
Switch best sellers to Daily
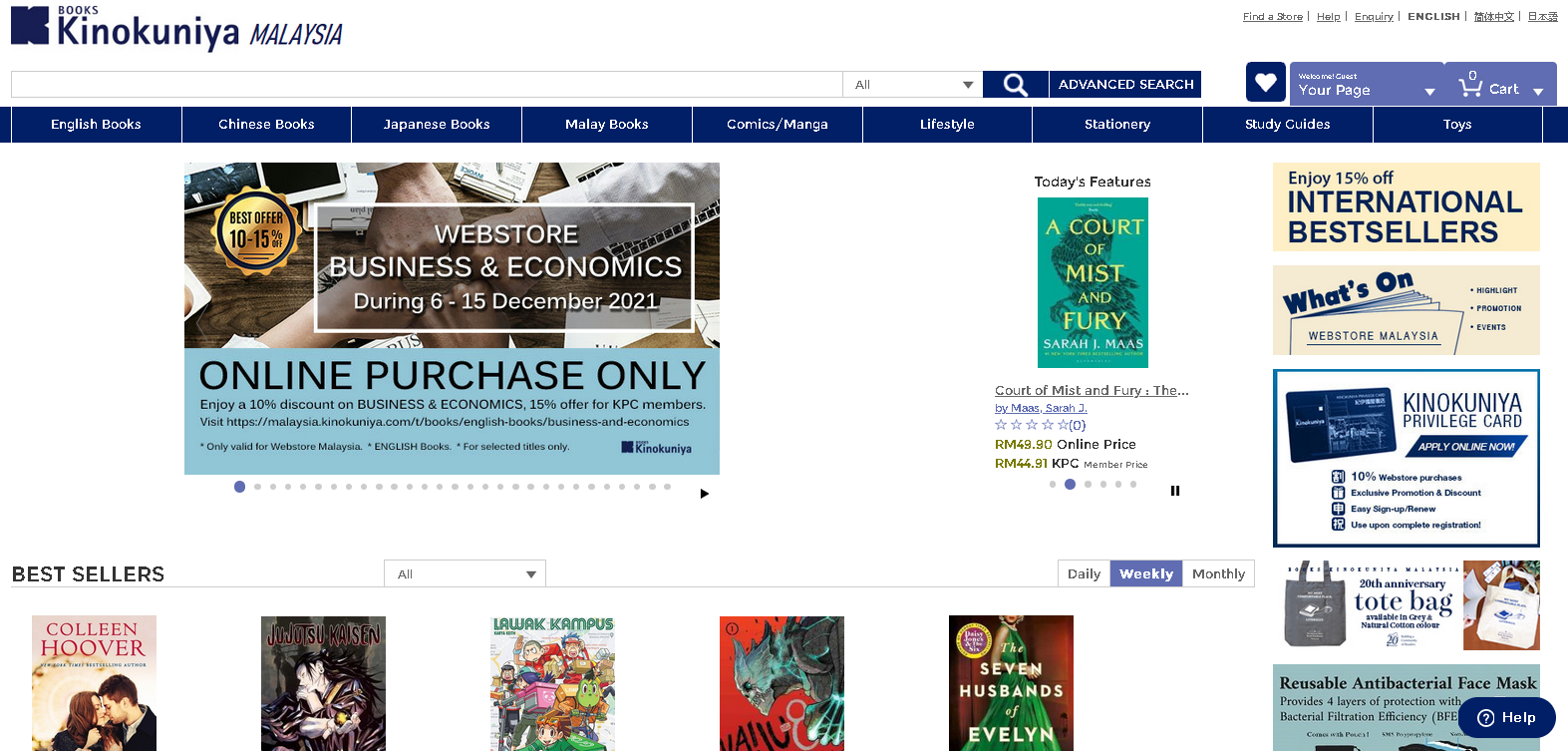(x=1084, y=573)
